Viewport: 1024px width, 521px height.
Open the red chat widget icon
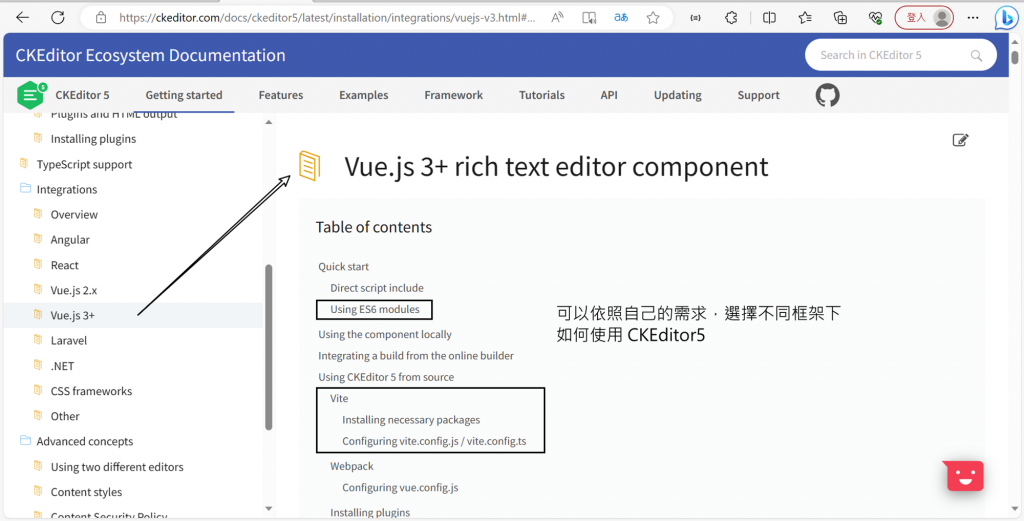[x=964, y=475]
